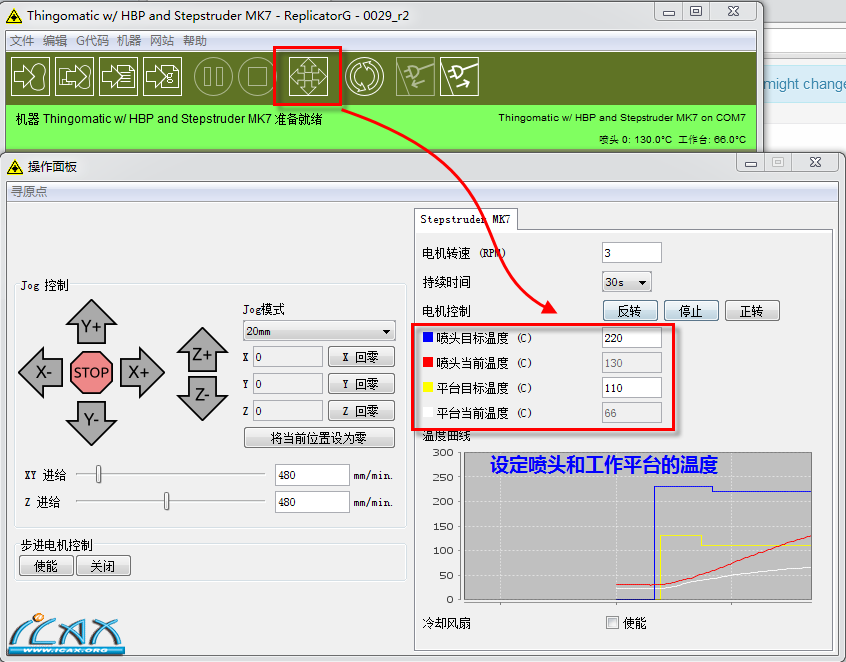Click the 将当前位置设为零 button
Viewport: 846px width, 662px height.
pos(319,438)
